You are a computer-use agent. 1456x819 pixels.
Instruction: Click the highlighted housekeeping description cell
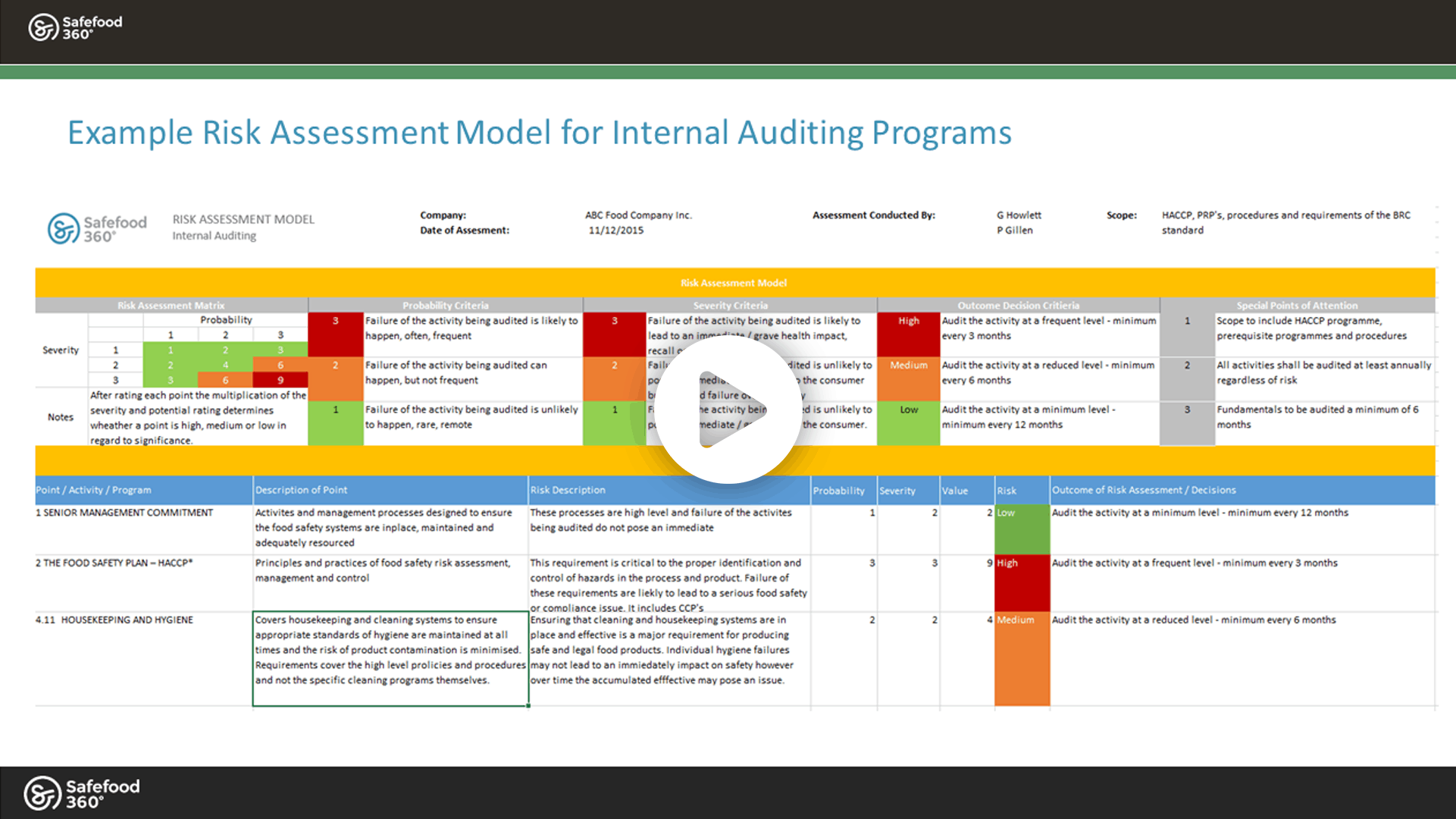click(x=390, y=657)
